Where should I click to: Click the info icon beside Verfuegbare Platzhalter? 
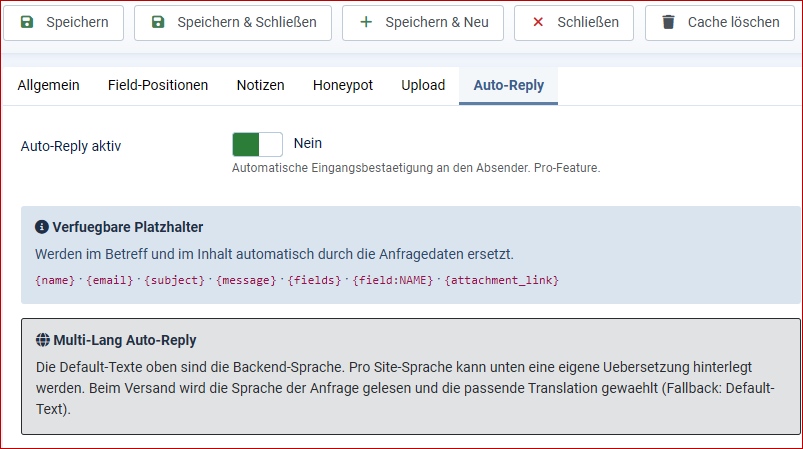41,227
